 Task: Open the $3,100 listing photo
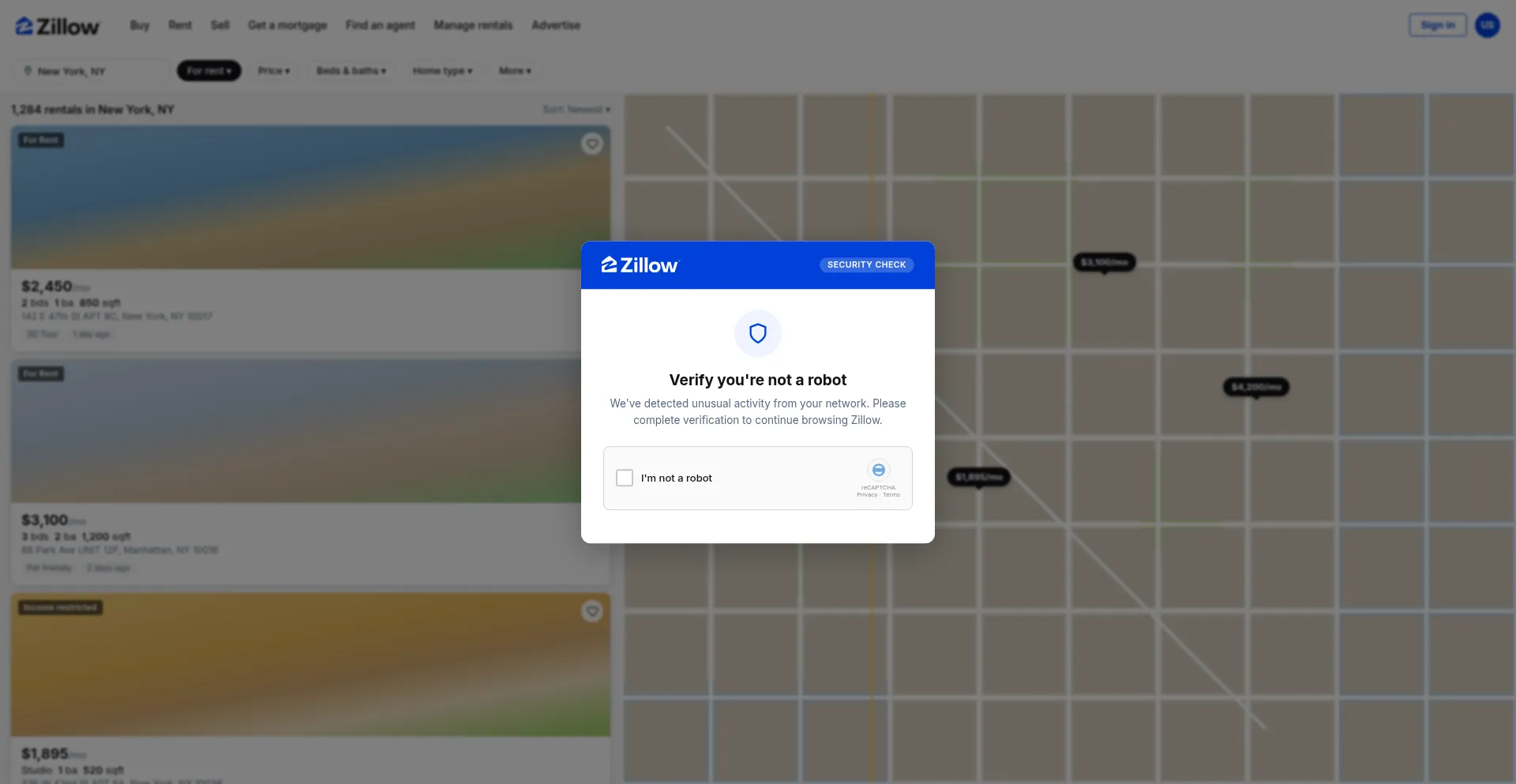point(310,431)
